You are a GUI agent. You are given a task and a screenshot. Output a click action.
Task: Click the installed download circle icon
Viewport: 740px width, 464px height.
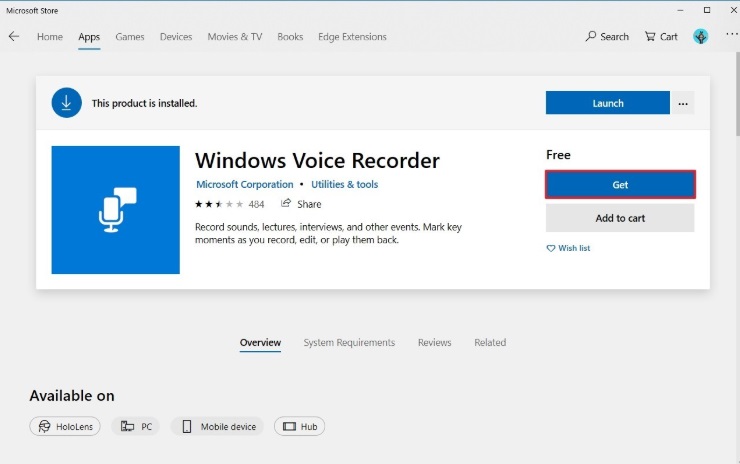67,103
